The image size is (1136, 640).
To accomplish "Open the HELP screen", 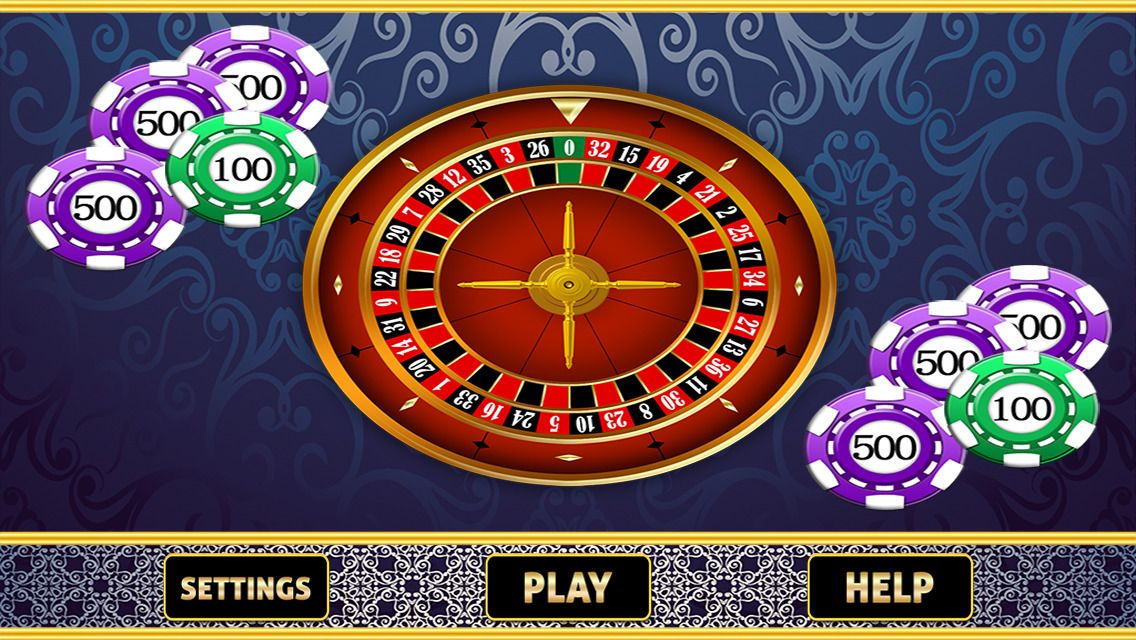I will 890,587.
